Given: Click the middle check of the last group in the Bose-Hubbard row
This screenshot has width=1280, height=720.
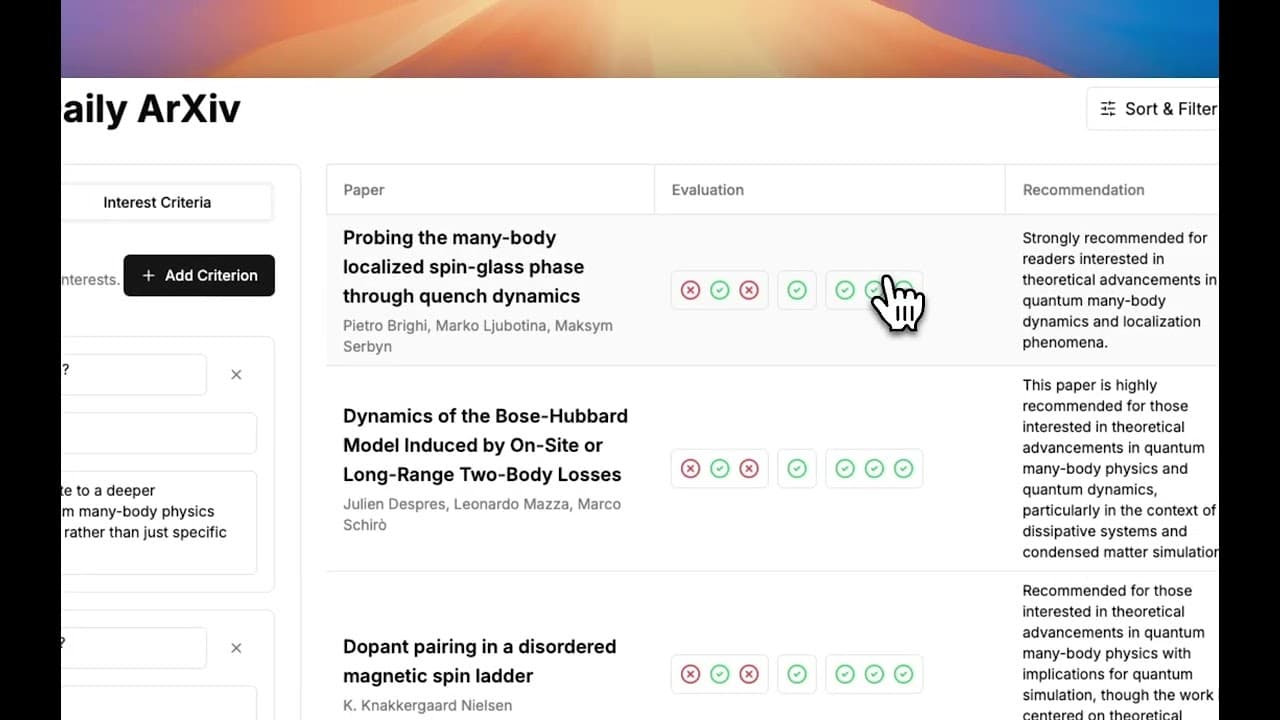Looking at the screenshot, I should 874,468.
